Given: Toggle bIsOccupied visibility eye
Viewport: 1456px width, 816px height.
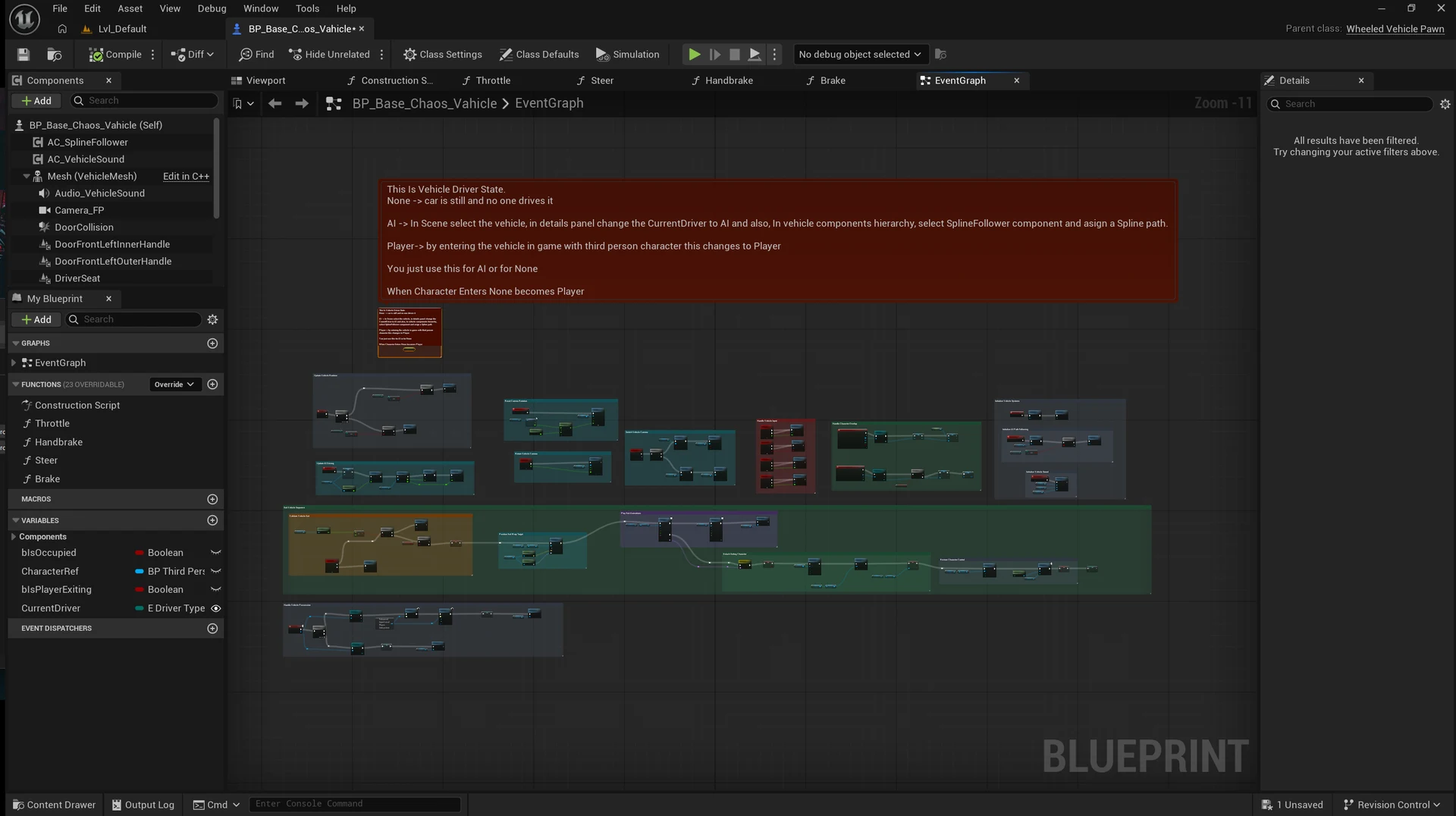Looking at the screenshot, I should pyautogui.click(x=215, y=553).
